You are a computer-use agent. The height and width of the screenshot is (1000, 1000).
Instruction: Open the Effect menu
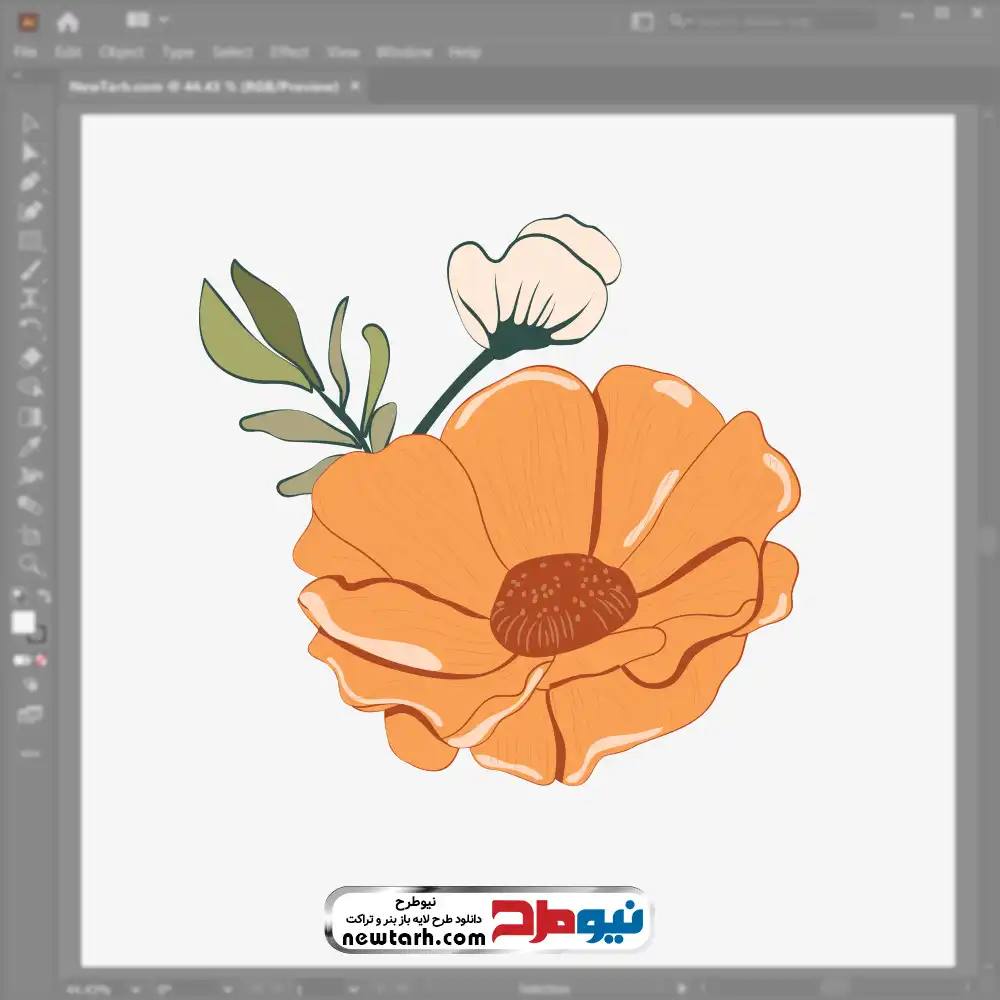pyautogui.click(x=289, y=52)
